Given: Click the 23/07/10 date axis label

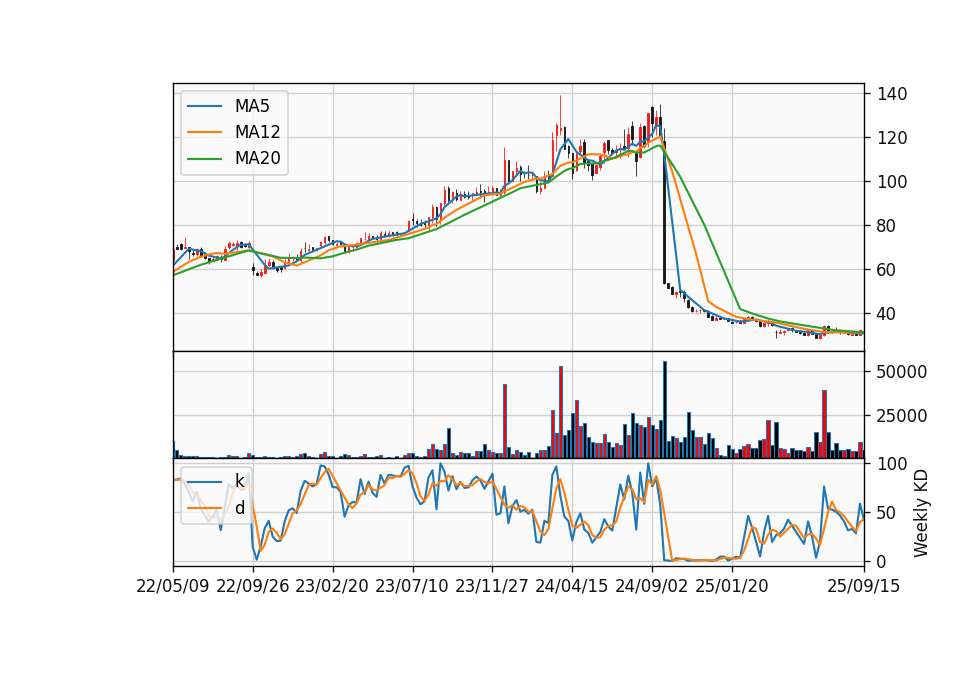Looking at the screenshot, I should point(412,586).
